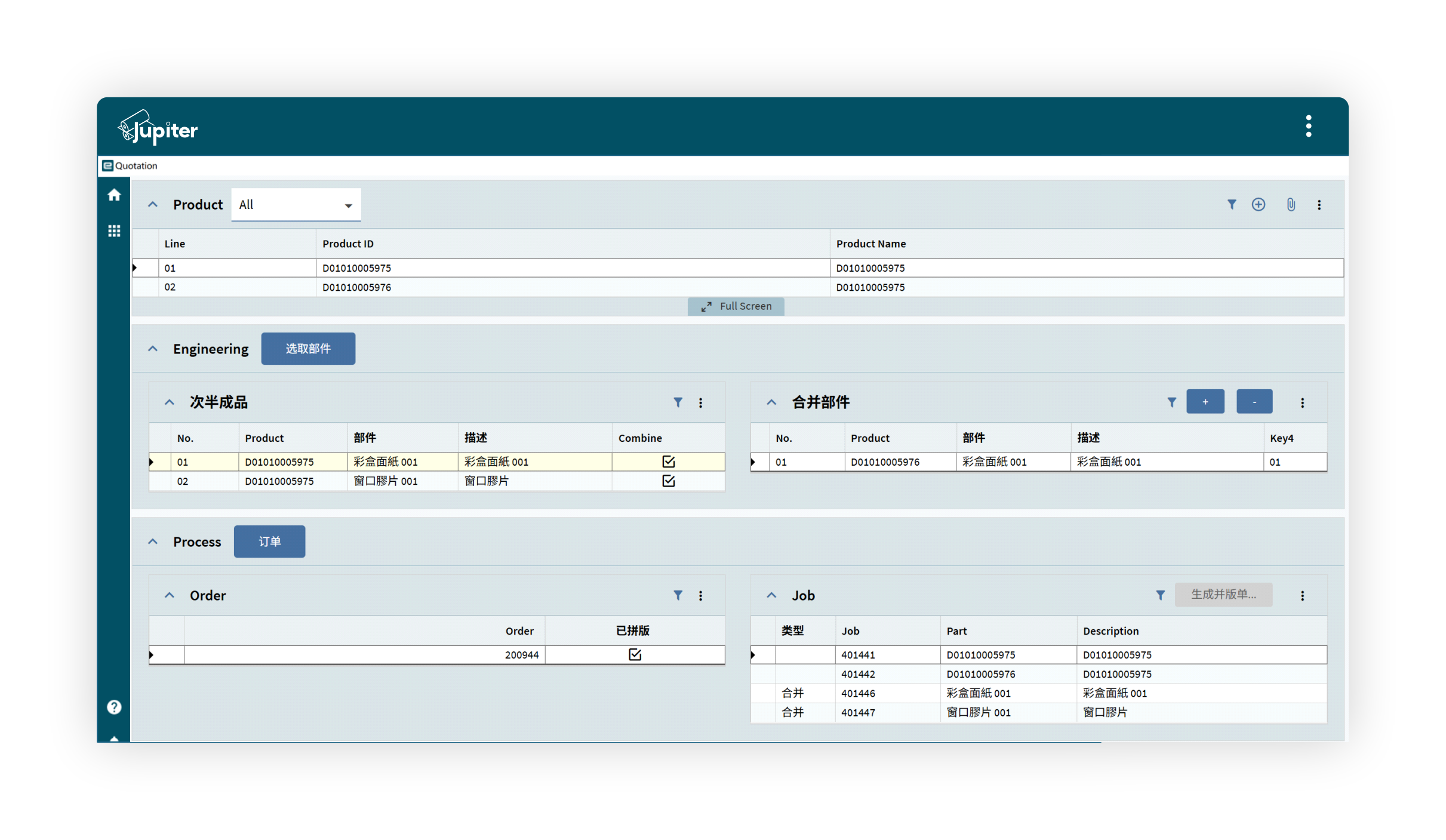The width and height of the screenshot is (1446, 840).
Task: Open top-right vertical dots menu in header
Action: coord(1308,127)
